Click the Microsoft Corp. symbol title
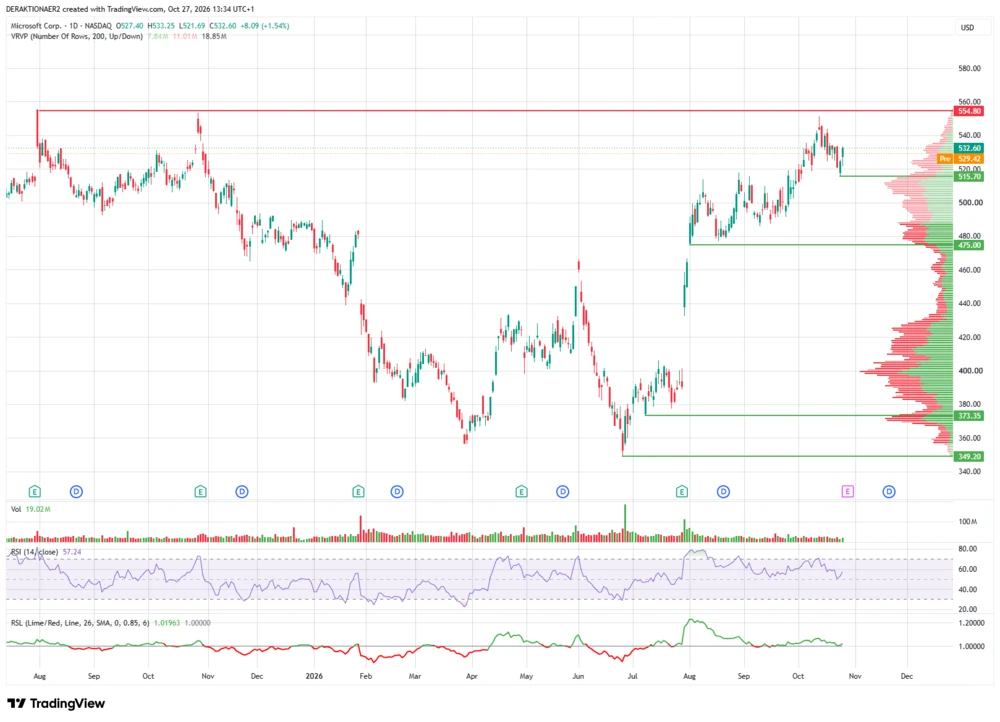1000x722 pixels. pos(36,26)
